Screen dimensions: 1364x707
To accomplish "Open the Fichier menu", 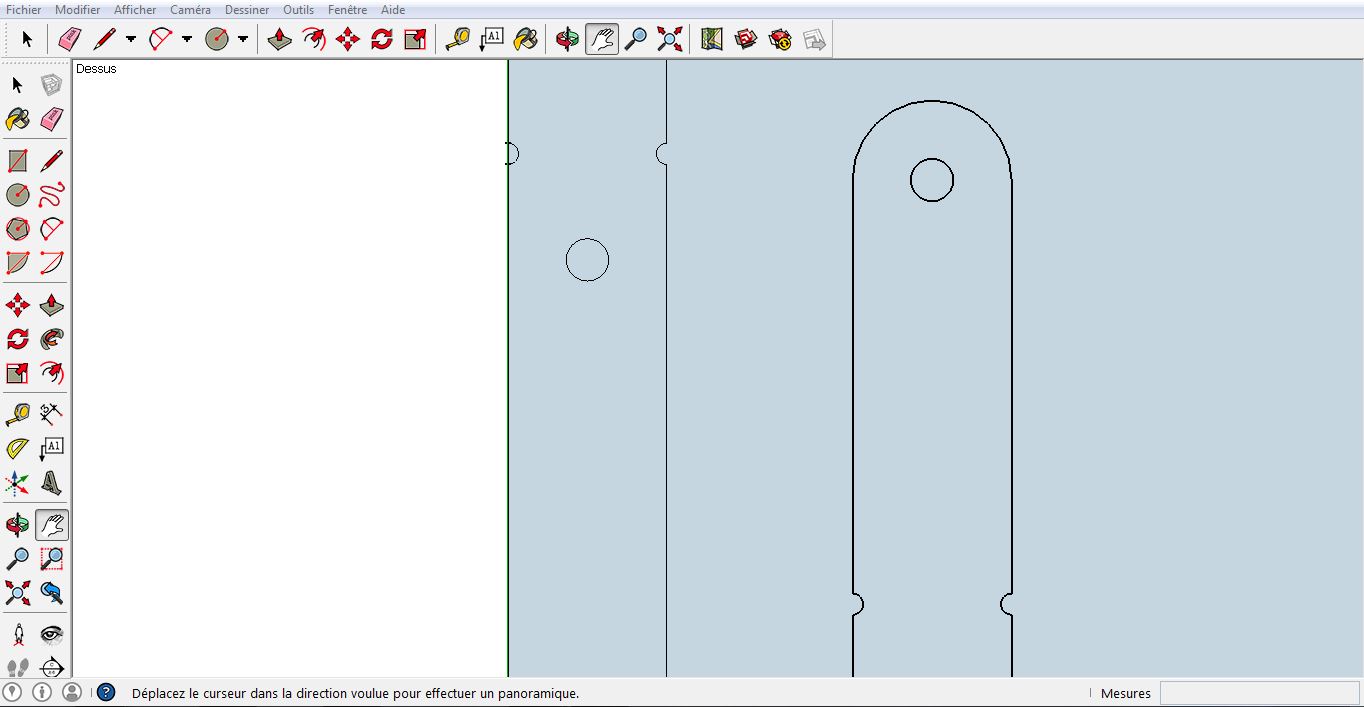I will tap(24, 10).
